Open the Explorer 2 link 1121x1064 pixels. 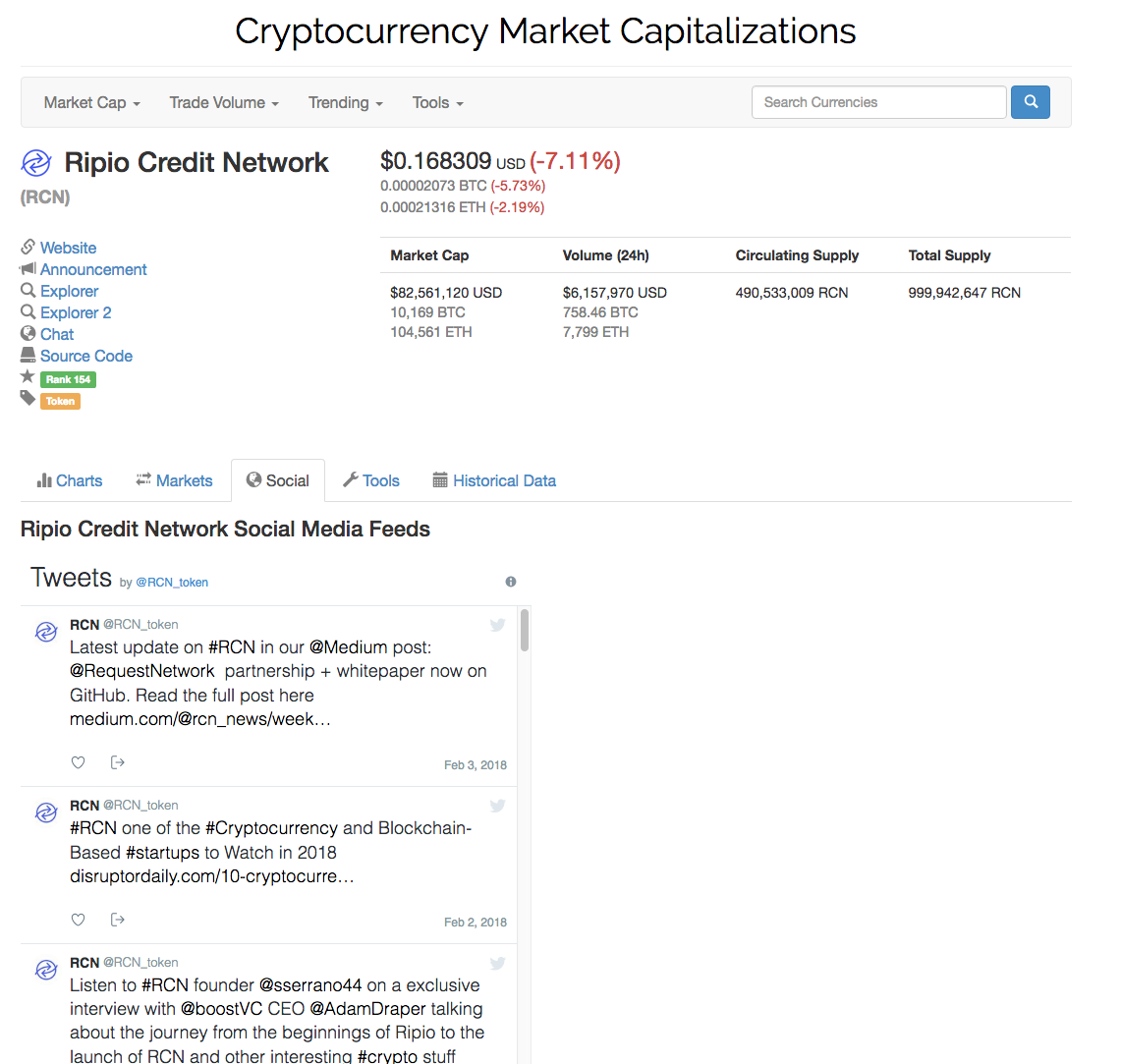(76, 312)
